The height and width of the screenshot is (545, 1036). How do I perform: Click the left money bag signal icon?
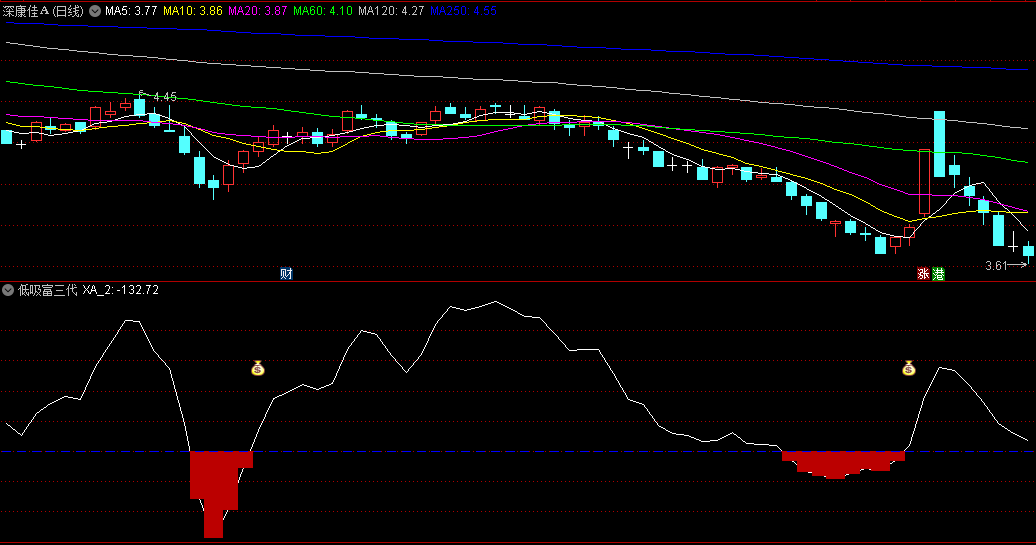pyautogui.click(x=258, y=368)
